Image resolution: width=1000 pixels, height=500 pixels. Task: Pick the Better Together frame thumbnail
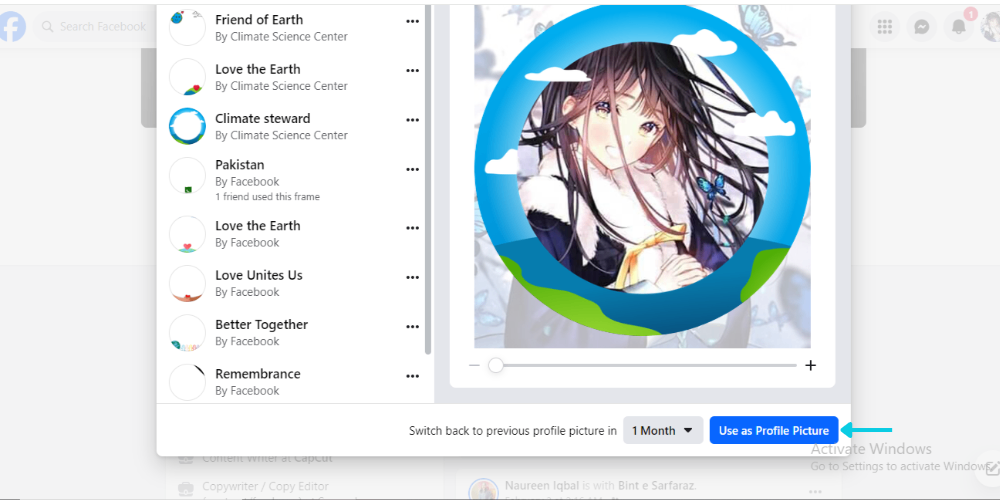(188, 333)
